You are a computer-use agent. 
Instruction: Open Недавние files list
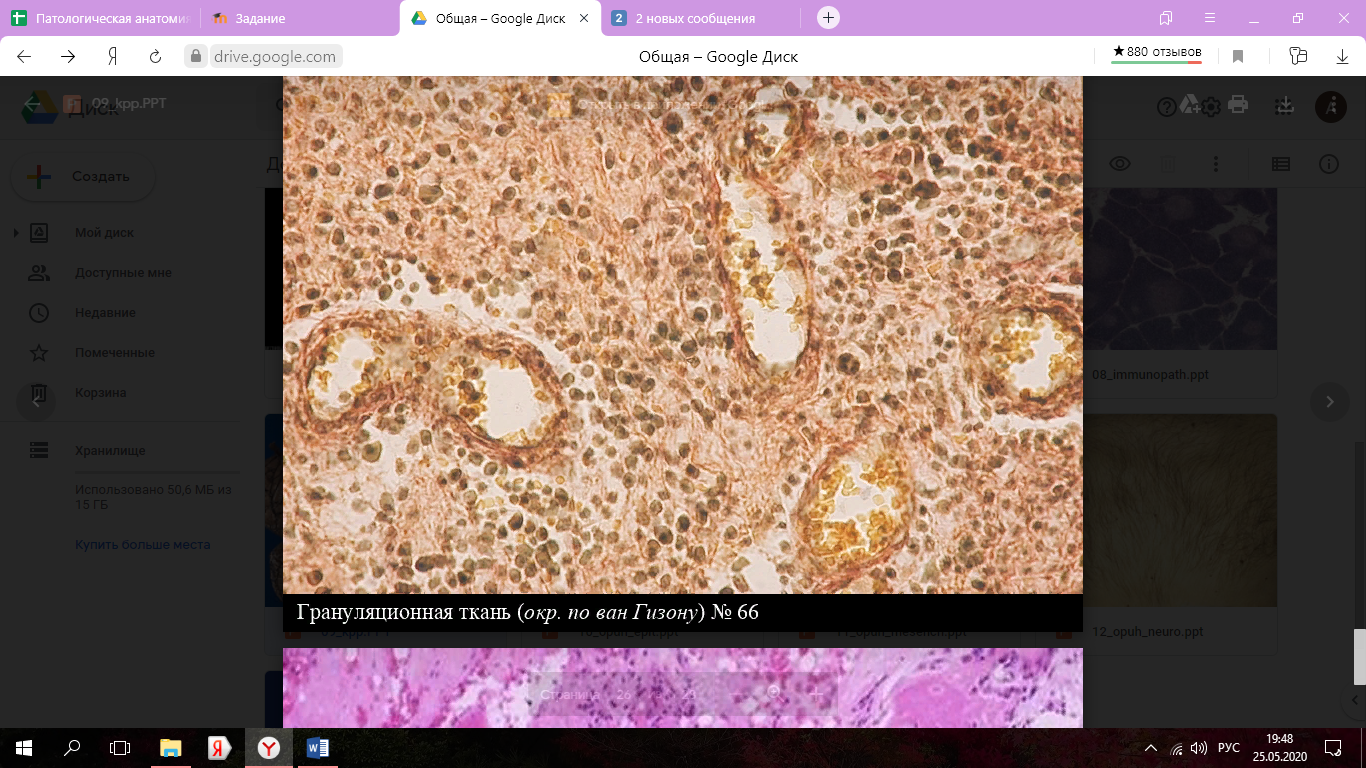(x=105, y=313)
